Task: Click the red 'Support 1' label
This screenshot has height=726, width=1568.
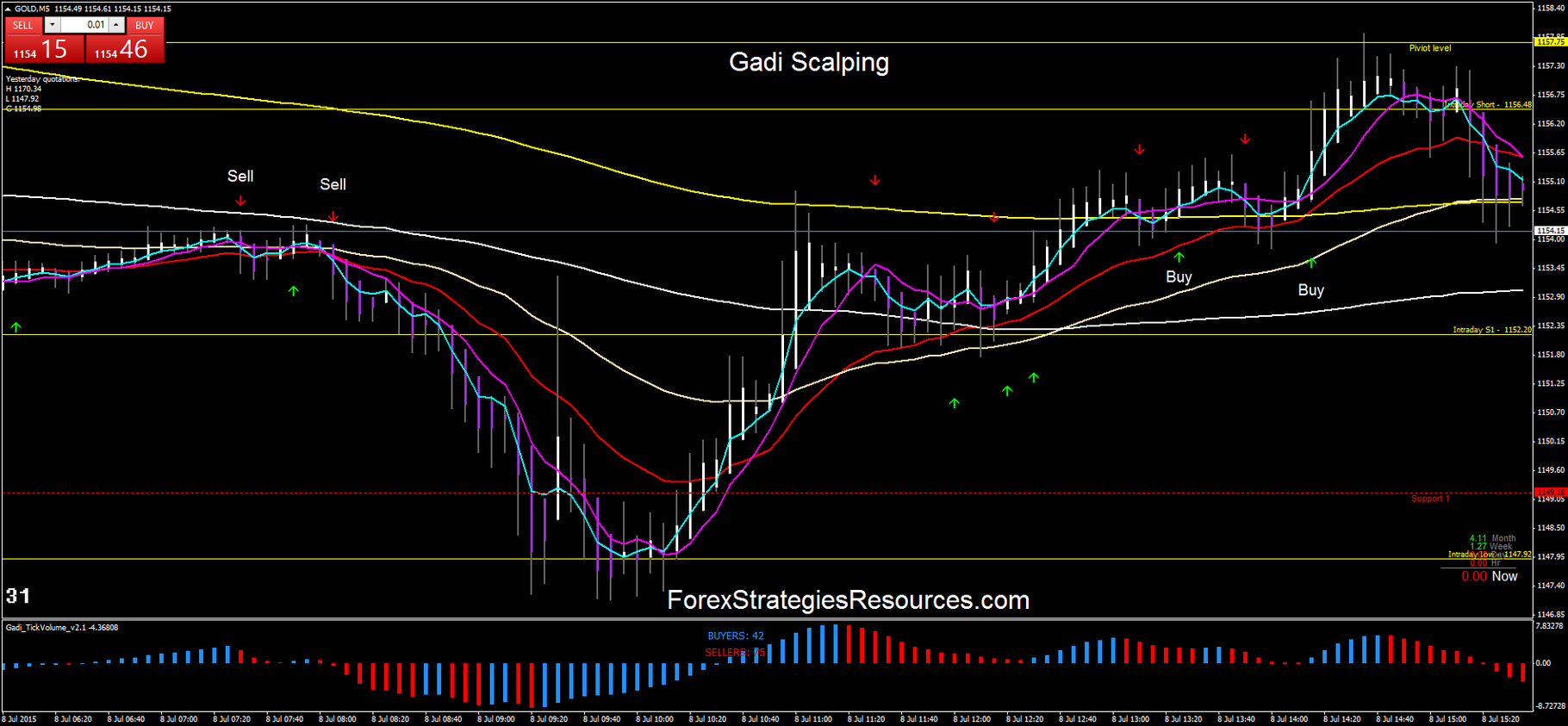Action: [1430, 499]
